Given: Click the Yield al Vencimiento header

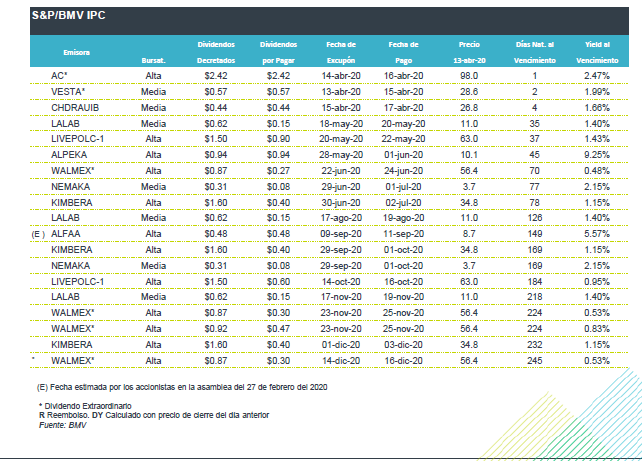Looking at the screenshot, I should pos(597,52).
